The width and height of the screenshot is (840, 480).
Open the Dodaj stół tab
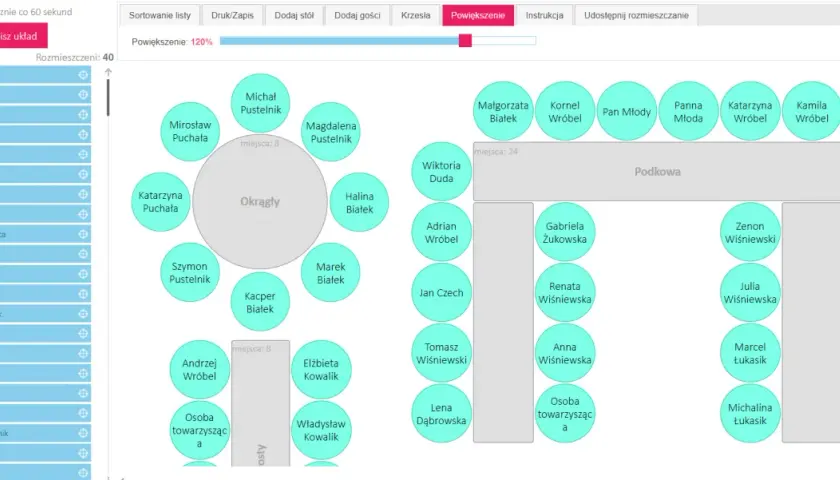pos(294,16)
